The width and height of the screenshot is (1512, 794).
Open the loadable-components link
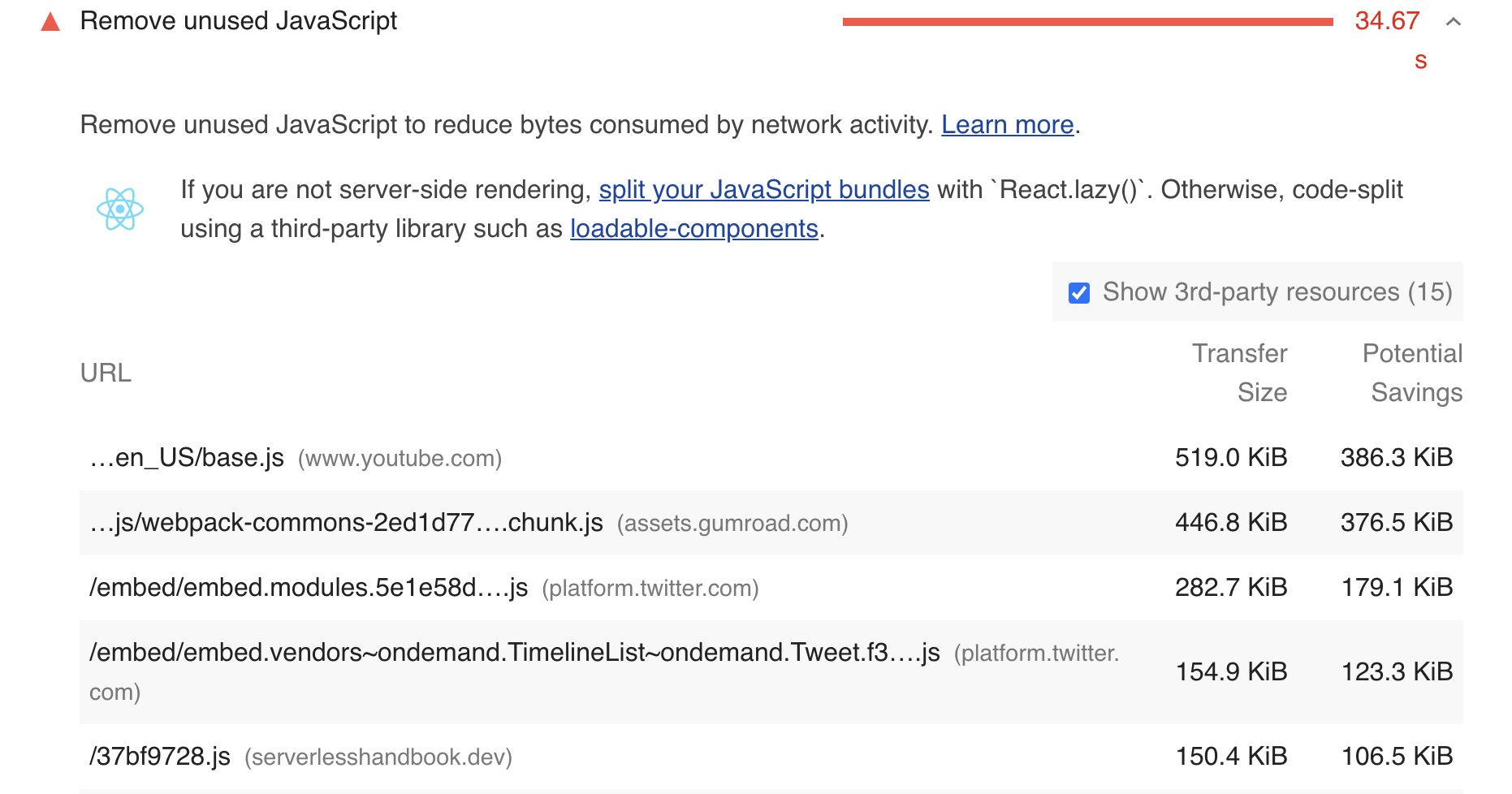pyautogui.click(x=694, y=228)
